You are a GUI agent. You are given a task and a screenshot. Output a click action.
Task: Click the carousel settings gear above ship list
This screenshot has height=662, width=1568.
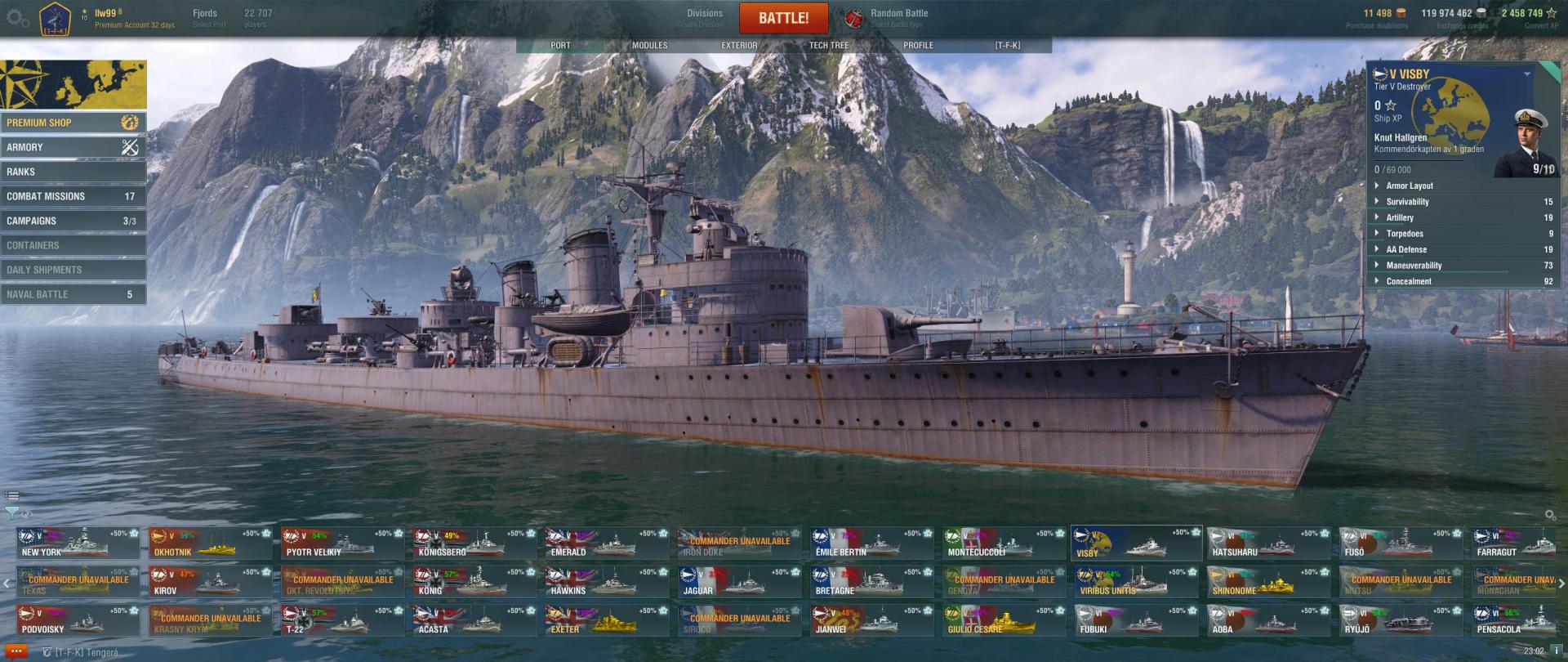1550,515
